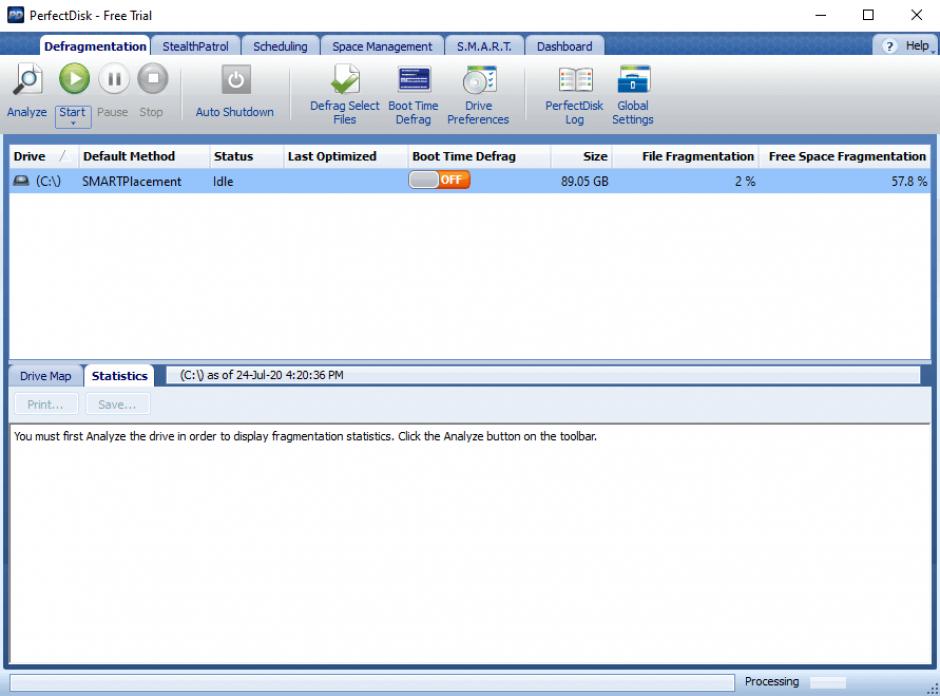Maximize the PerfectDisk window
The image size is (940, 696).
pyautogui.click(x=868, y=15)
